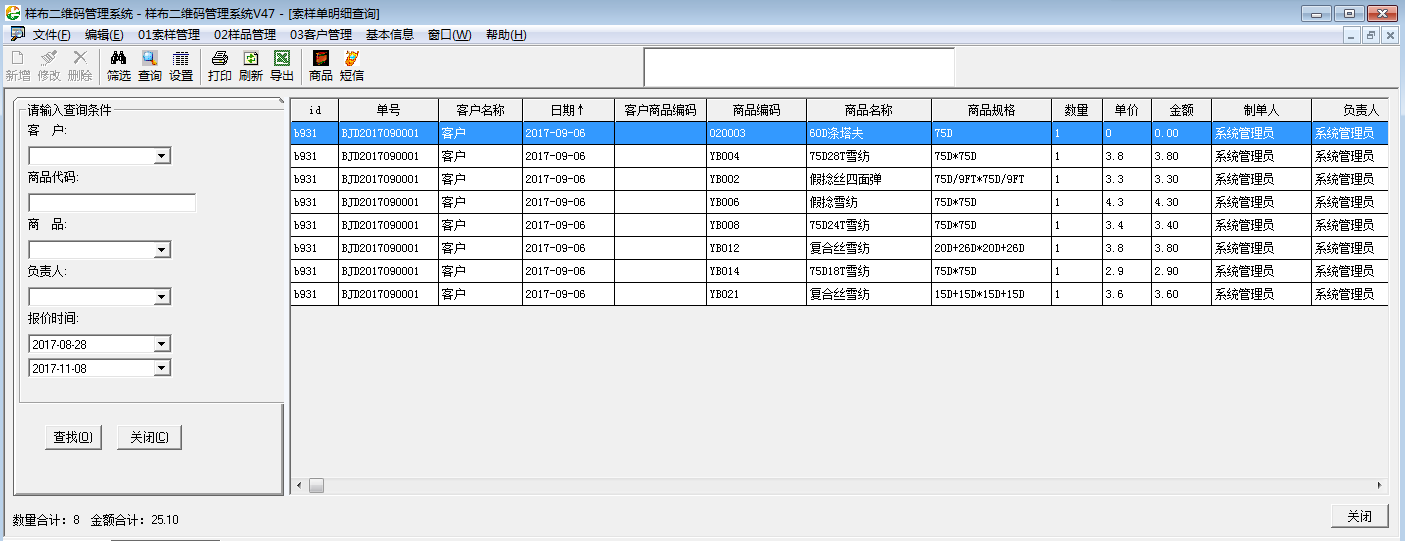Click the 打印 (Print) toolbar icon
This screenshot has width=1405, height=541.
220,66
